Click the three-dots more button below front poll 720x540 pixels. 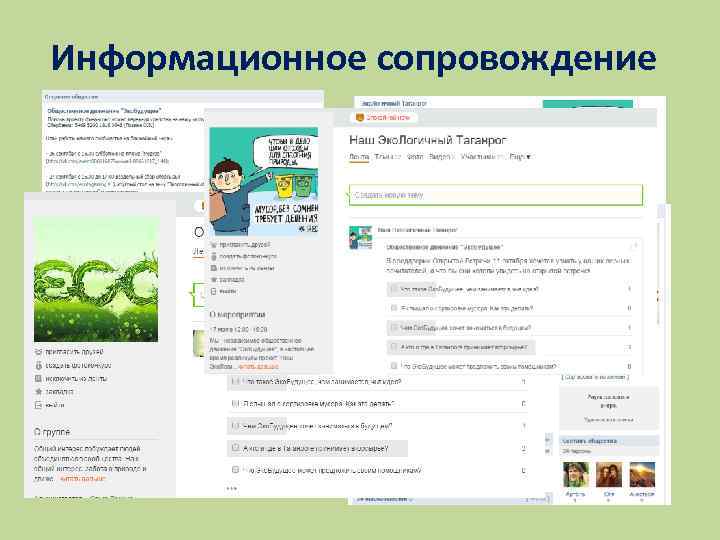(x=232, y=489)
